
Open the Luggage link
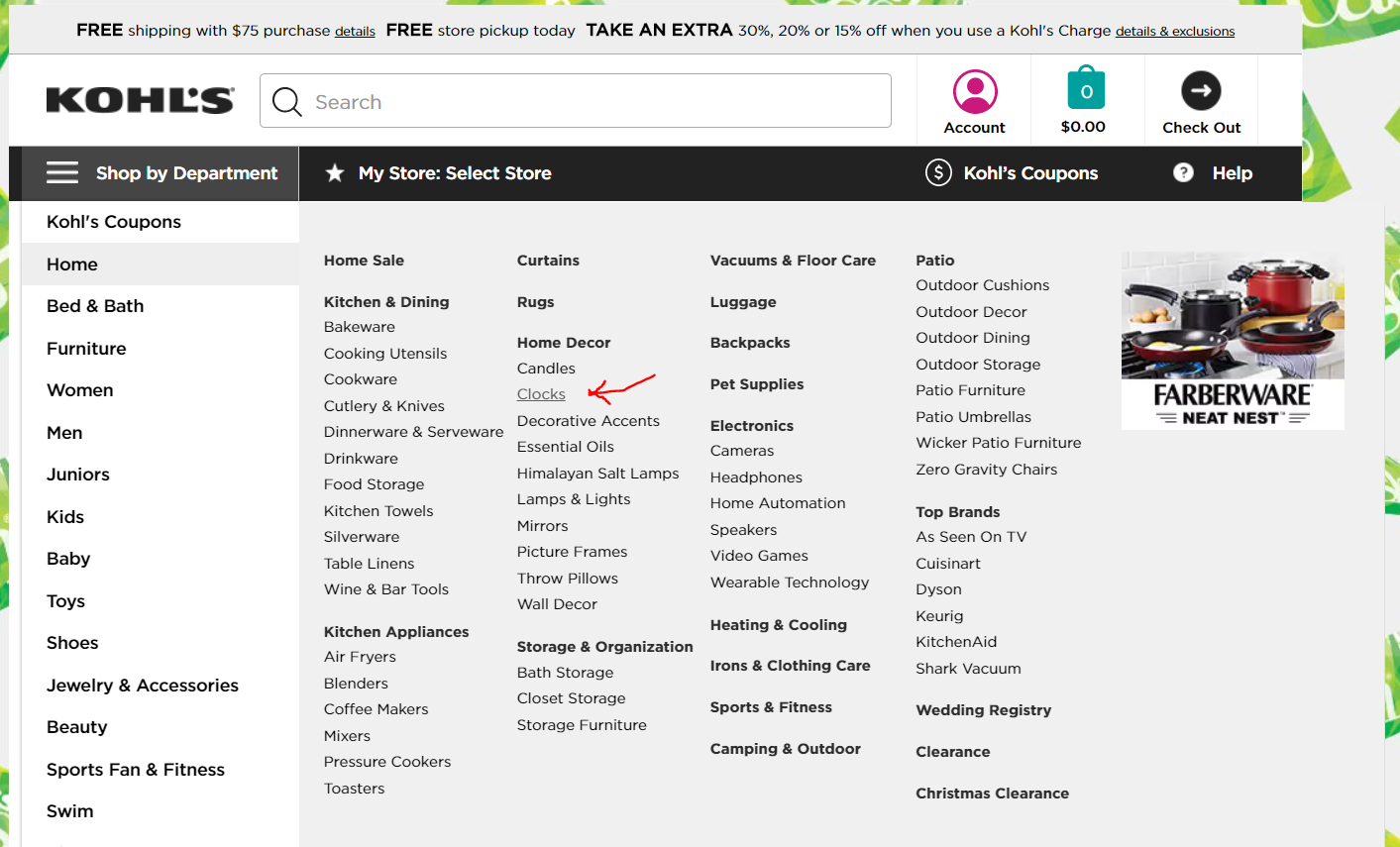[x=743, y=302]
